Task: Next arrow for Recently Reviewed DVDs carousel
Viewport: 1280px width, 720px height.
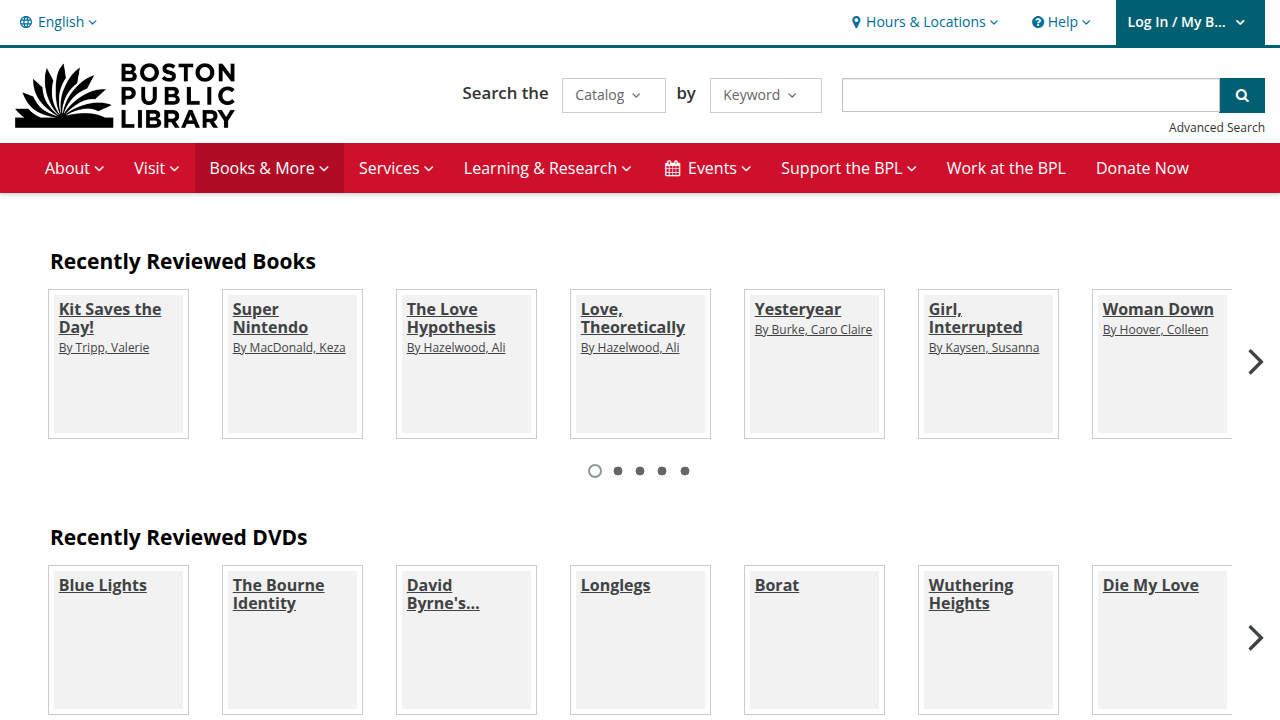Action: tap(1255, 638)
